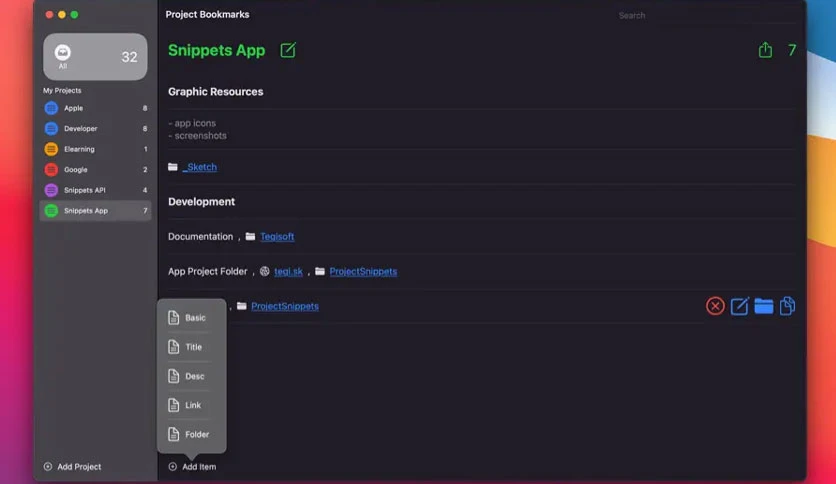This screenshot has width=836, height=484.
Task: Click the item count 7 at top right
Action: pos(792,50)
